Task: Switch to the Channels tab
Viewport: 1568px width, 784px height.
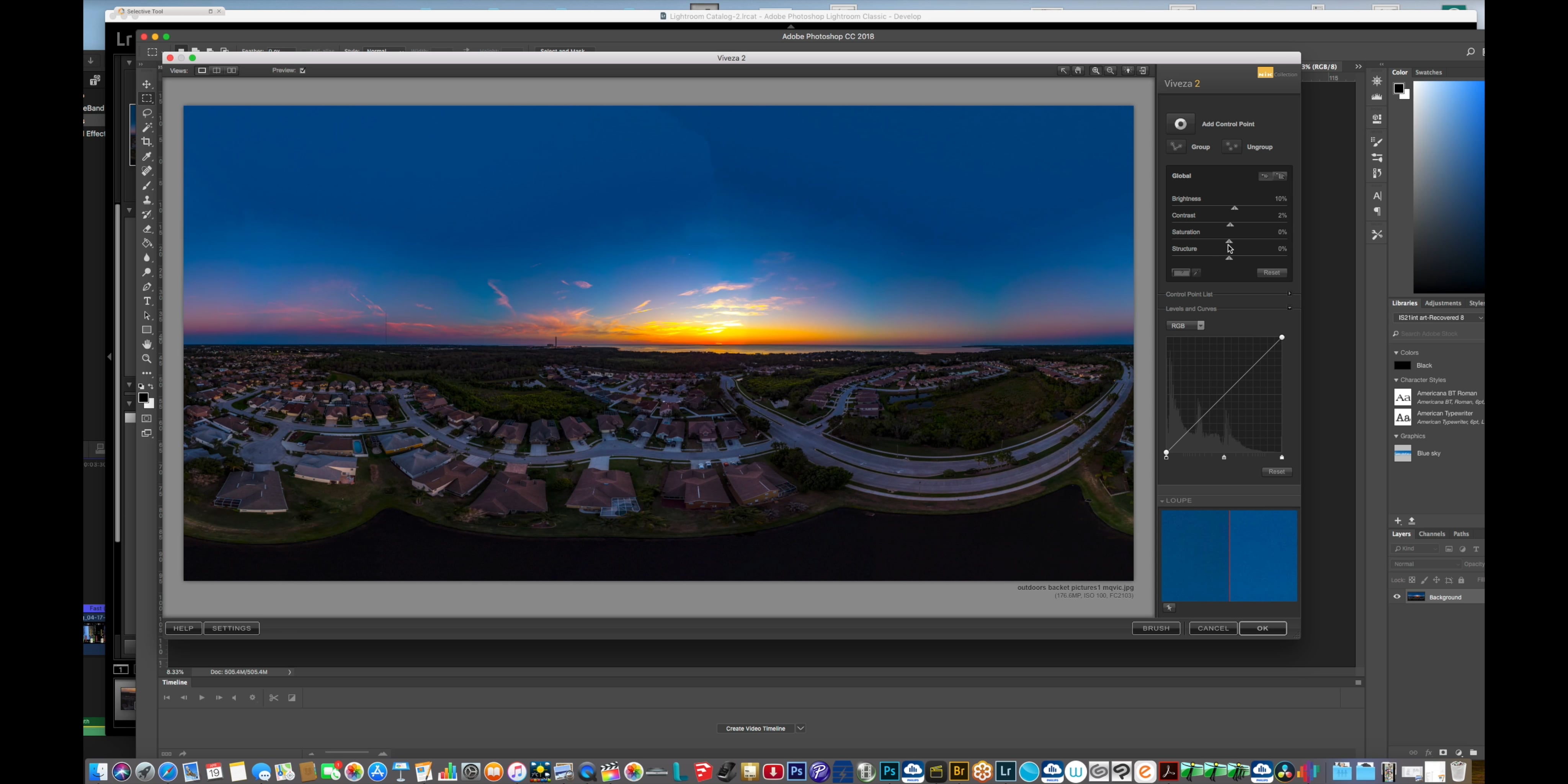Action: tap(1432, 534)
